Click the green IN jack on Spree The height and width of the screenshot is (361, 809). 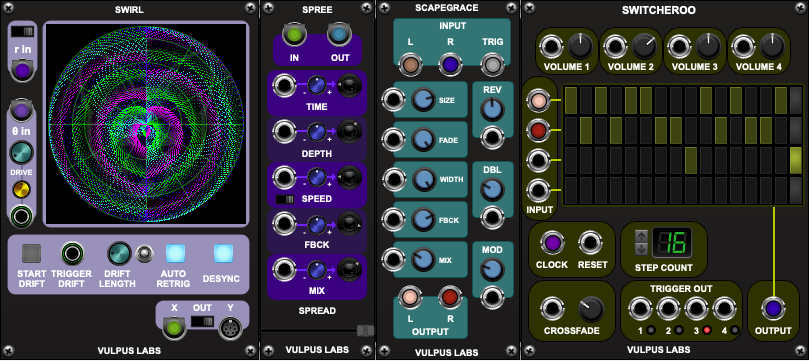tap(294, 34)
